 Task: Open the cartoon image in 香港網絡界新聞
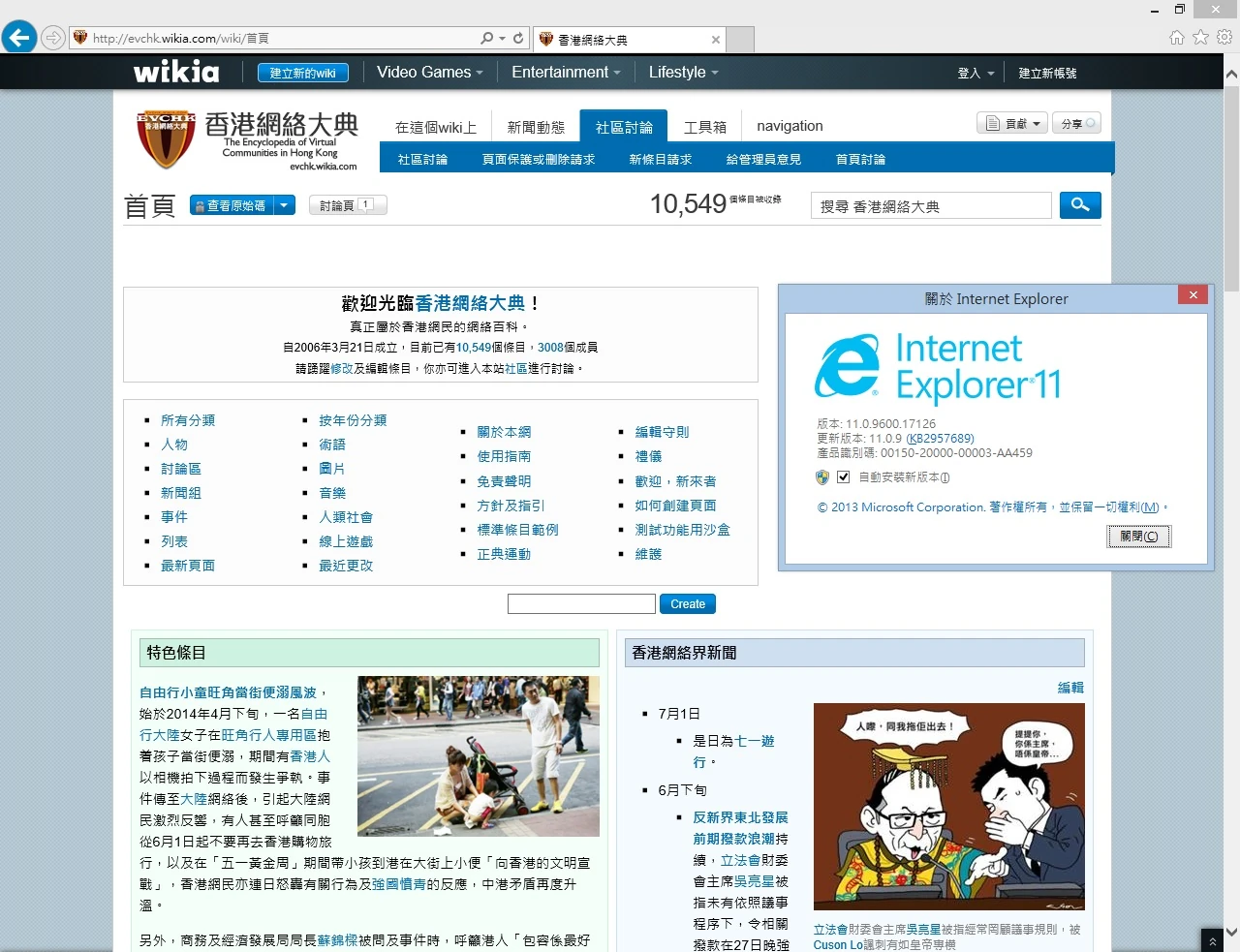click(x=949, y=807)
